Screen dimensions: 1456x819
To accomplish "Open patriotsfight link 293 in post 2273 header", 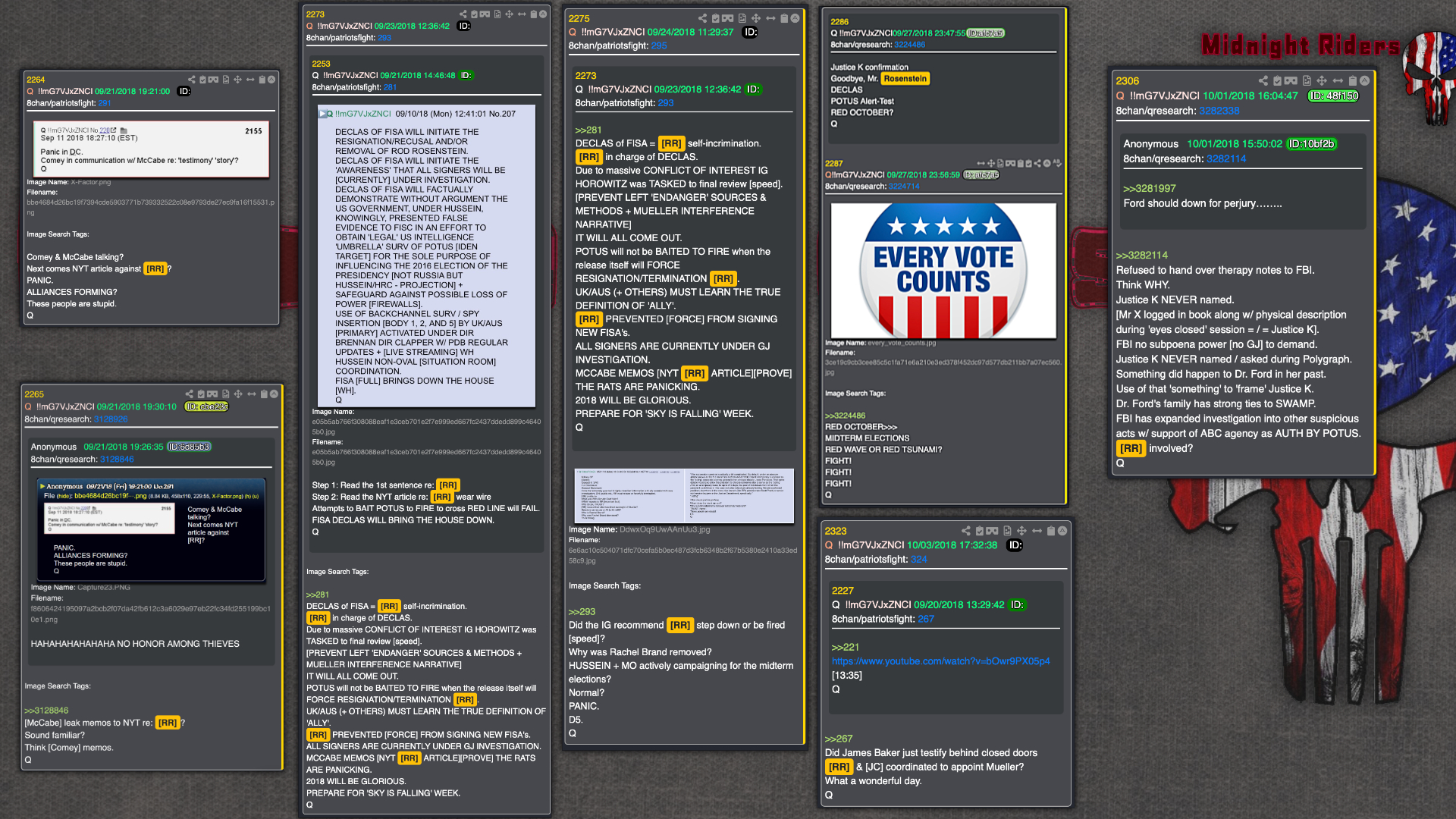I will (384, 37).
